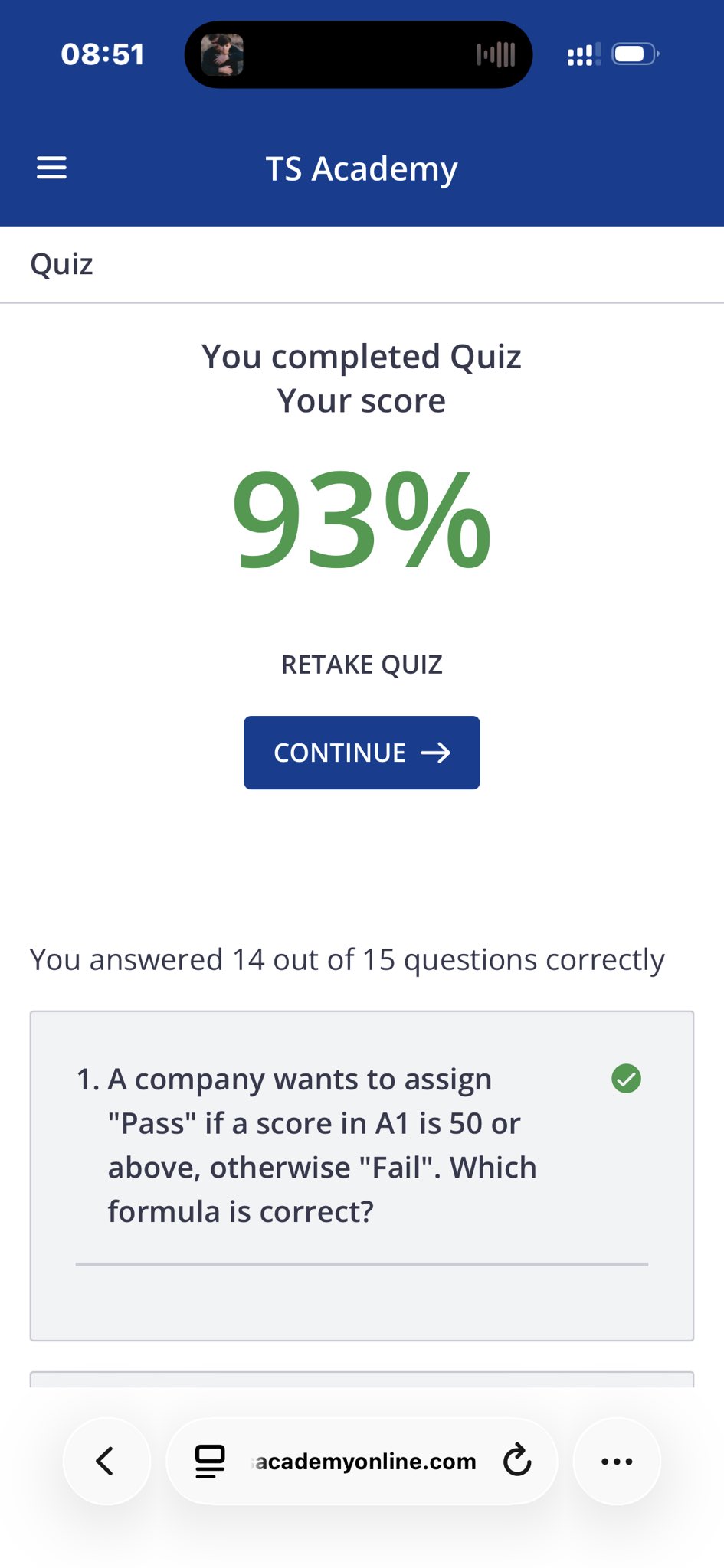Tap the TS Academy header title
This screenshot has height=1568, width=724.
coord(362,168)
